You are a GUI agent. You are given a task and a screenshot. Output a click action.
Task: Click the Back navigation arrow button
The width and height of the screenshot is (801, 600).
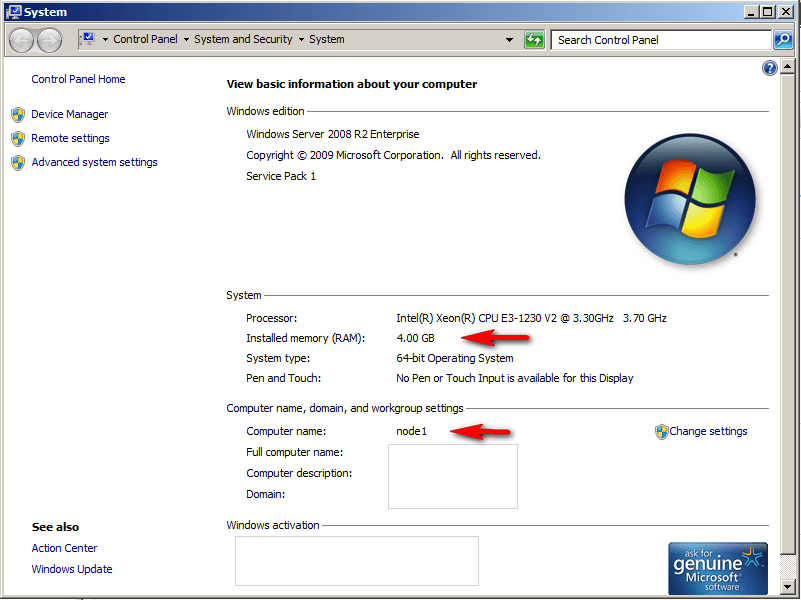point(22,40)
